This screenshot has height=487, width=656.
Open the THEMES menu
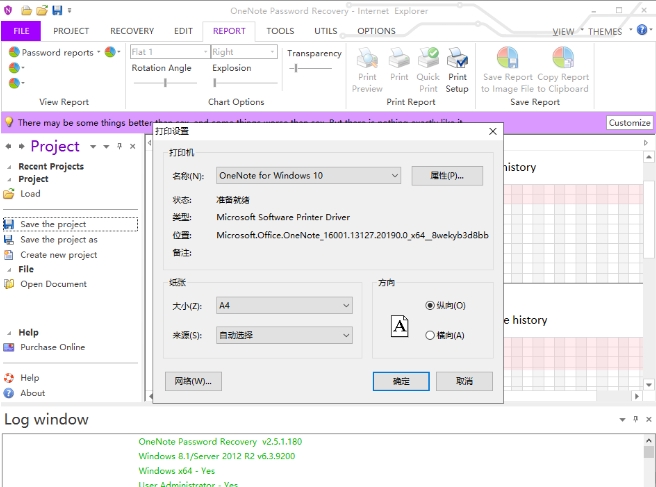pyautogui.click(x=605, y=32)
